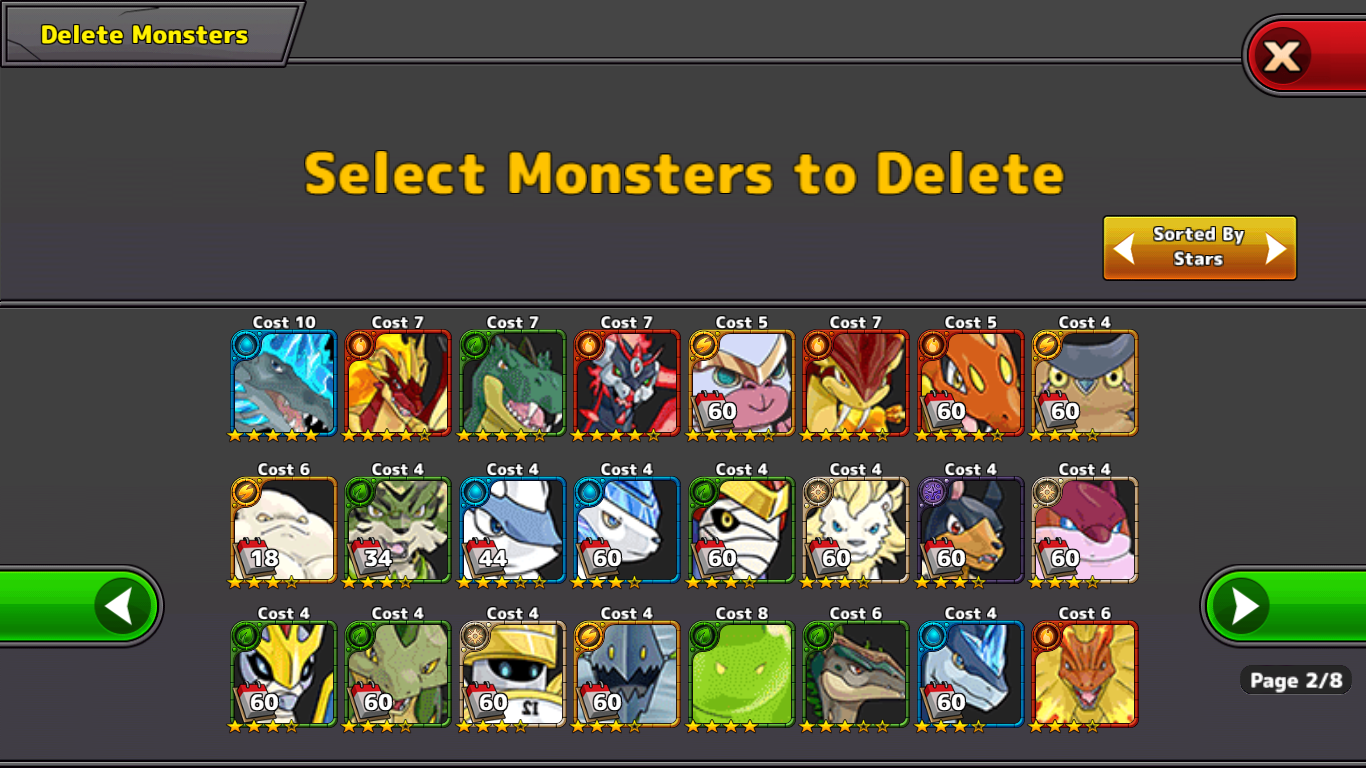Select the green slime Cost 8 monster
The height and width of the screenshot is (768, 1366).
coord(742,674)
